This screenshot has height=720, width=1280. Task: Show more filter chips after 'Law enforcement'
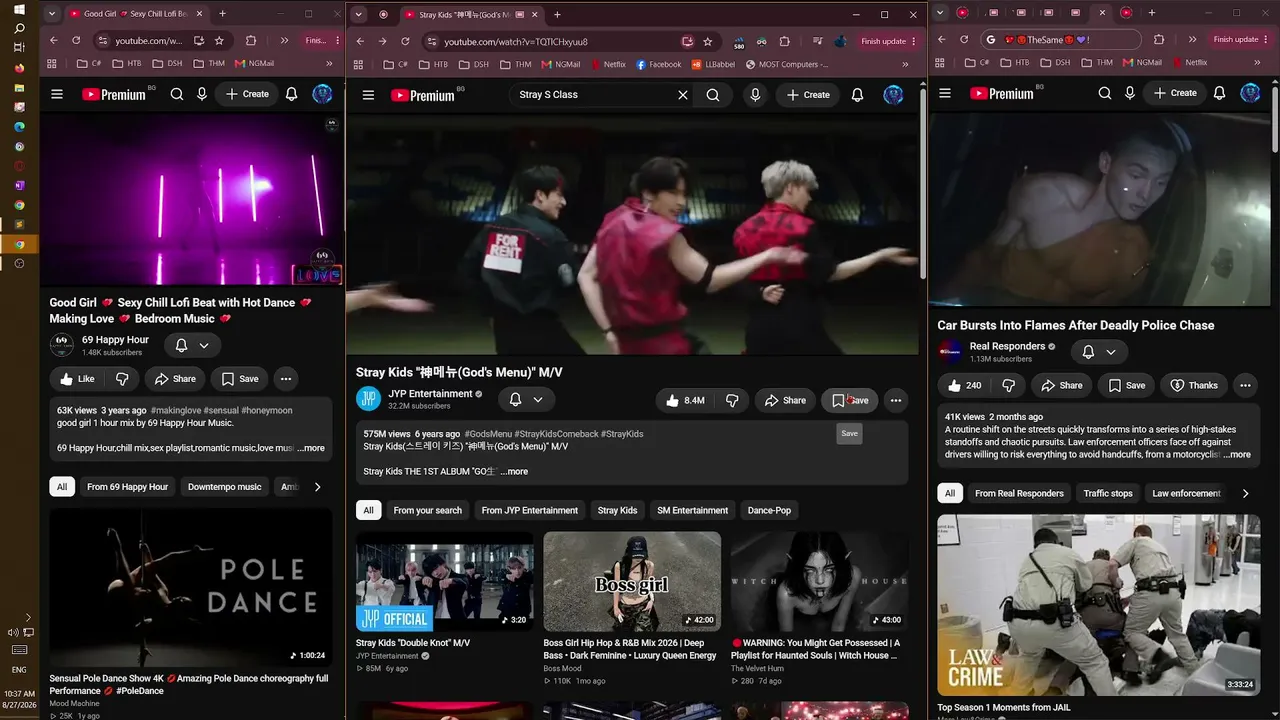click(x=1245, y=493)
